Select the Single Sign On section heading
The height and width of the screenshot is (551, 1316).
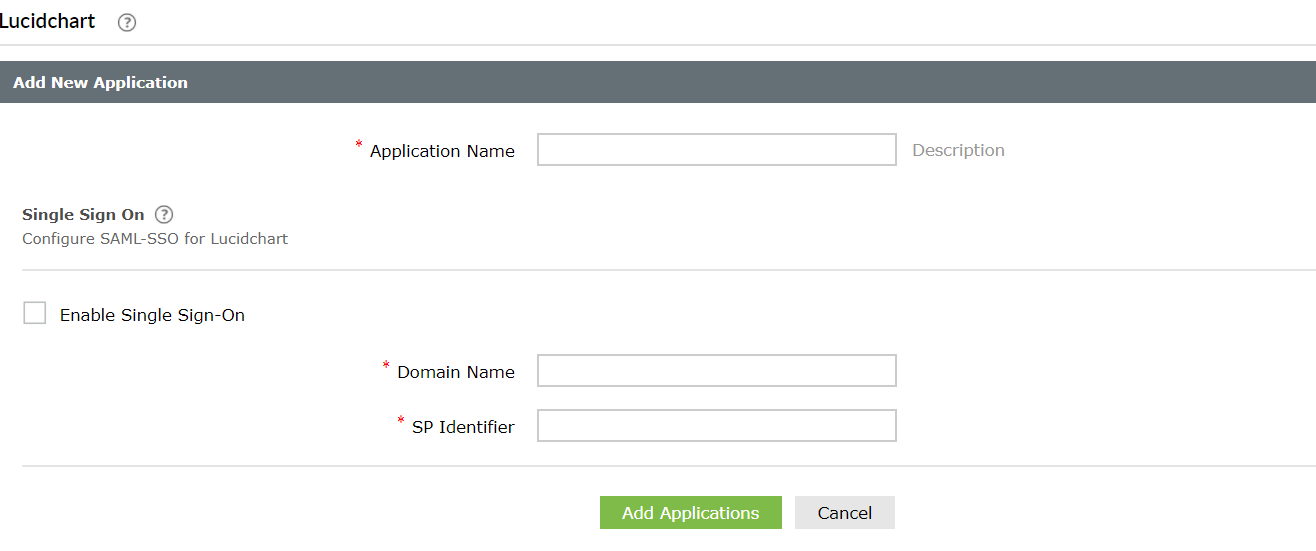83,214
